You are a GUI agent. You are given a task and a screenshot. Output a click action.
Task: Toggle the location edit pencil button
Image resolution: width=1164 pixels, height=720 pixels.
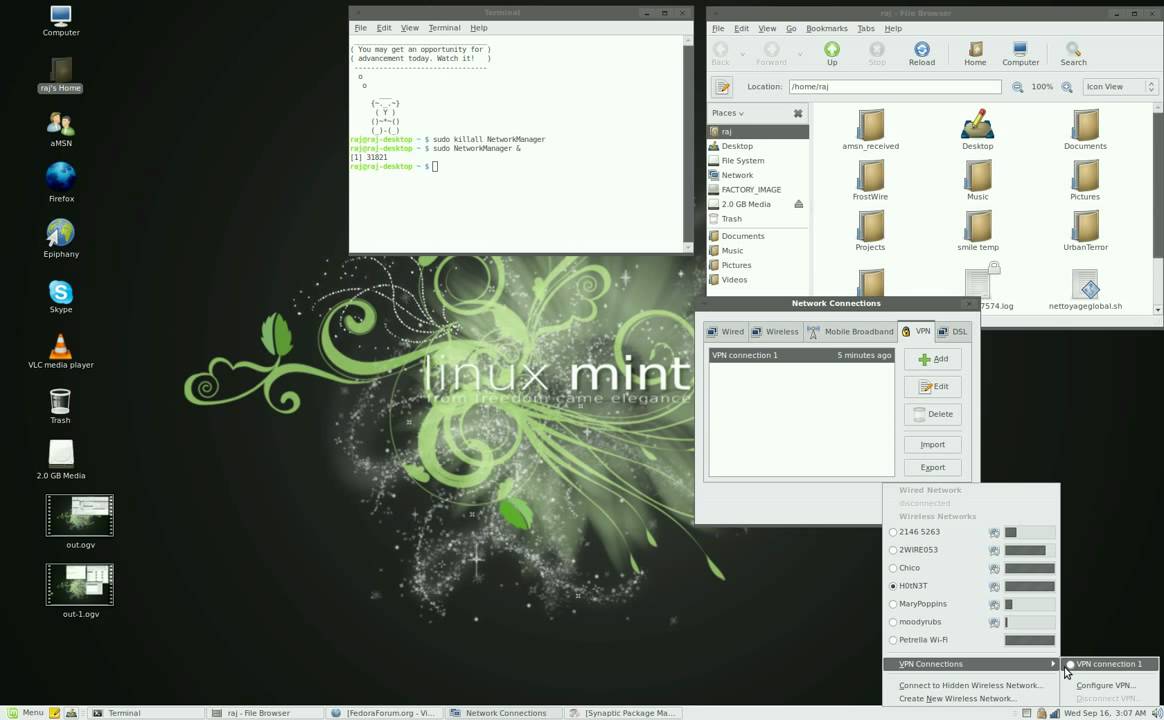point(722,87)
